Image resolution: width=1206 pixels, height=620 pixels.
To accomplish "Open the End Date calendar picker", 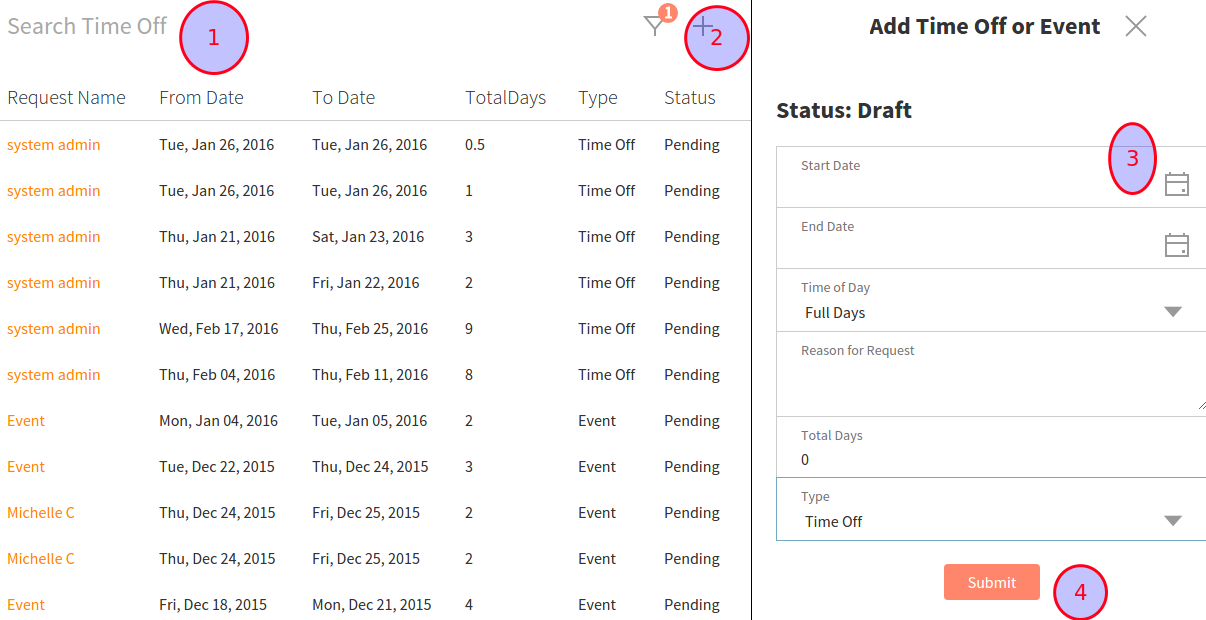I will [x=1177, y=245].
